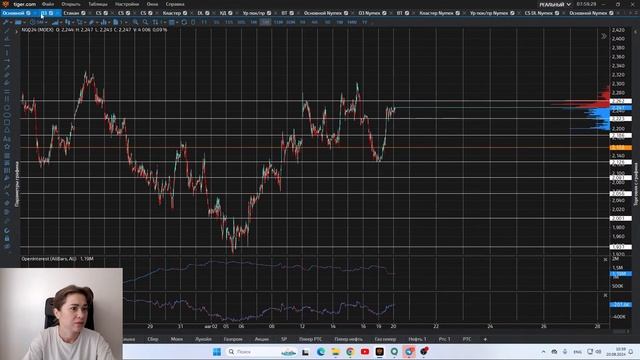Click round check icon on Кластер Nymex tab
Image resolution: width=640 pixels, height=360 pixels.
click(x=458, y=13)
